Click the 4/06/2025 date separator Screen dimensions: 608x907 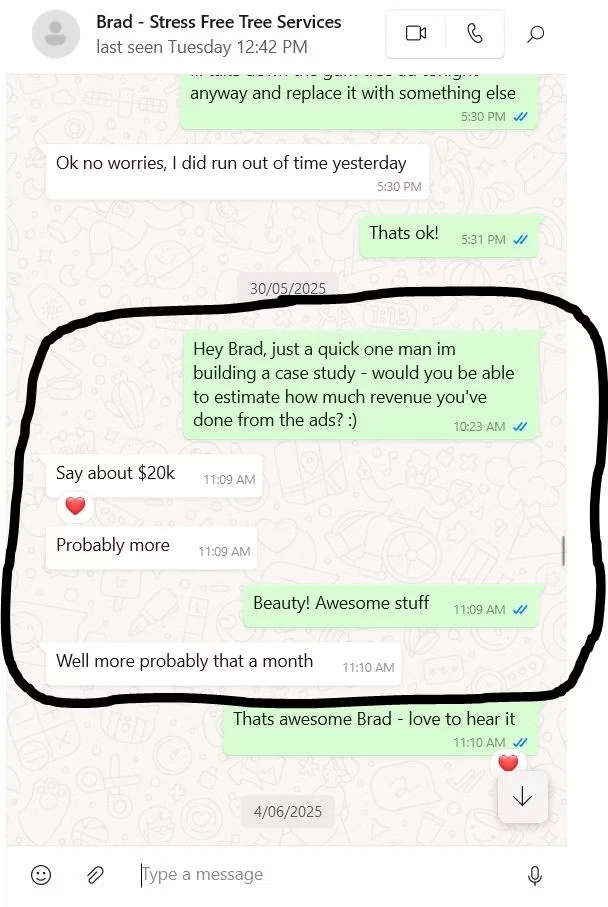pos(288,812)
